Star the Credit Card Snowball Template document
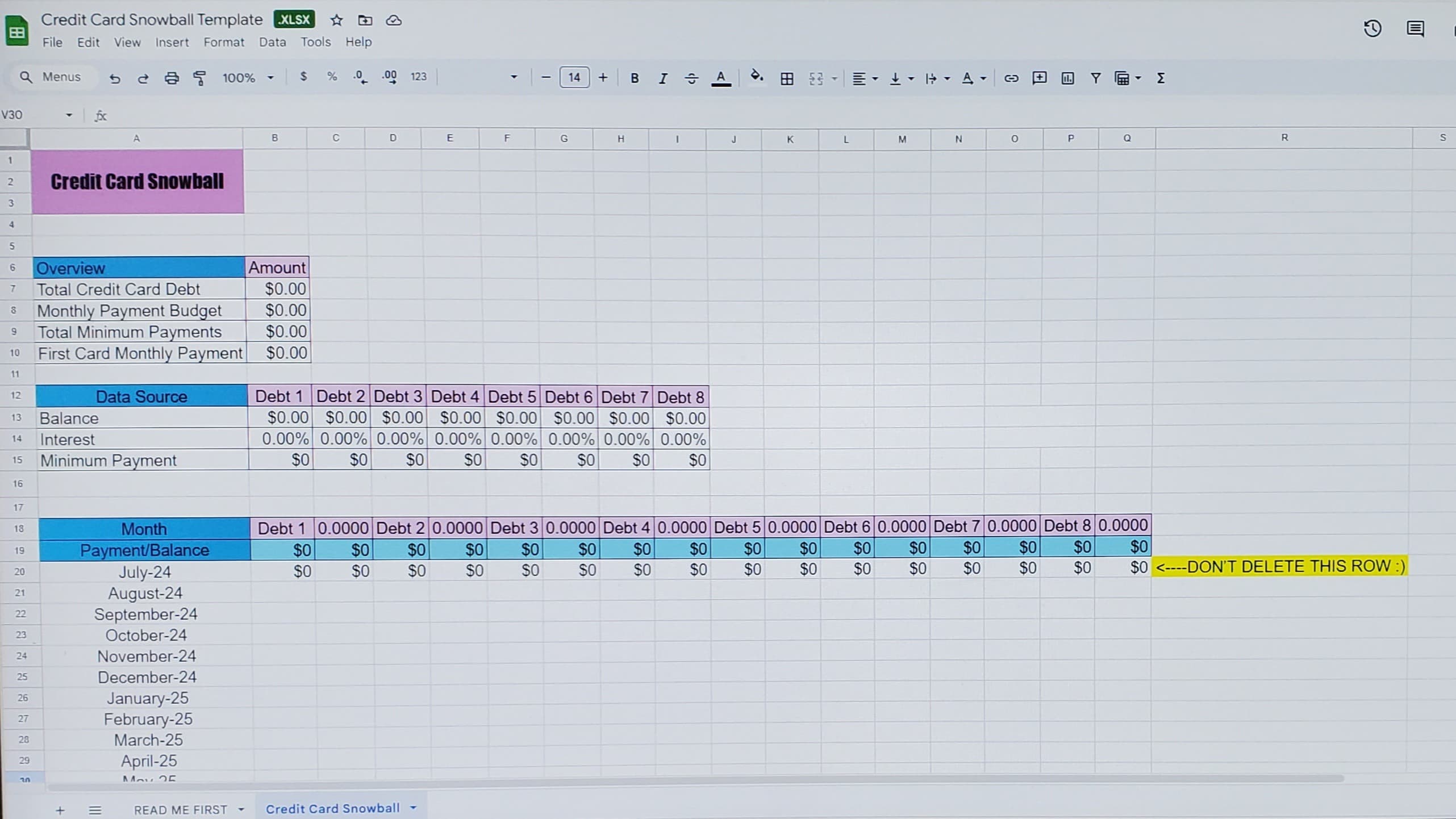Screen dimensions: 1456x819 tap(337, 20)
